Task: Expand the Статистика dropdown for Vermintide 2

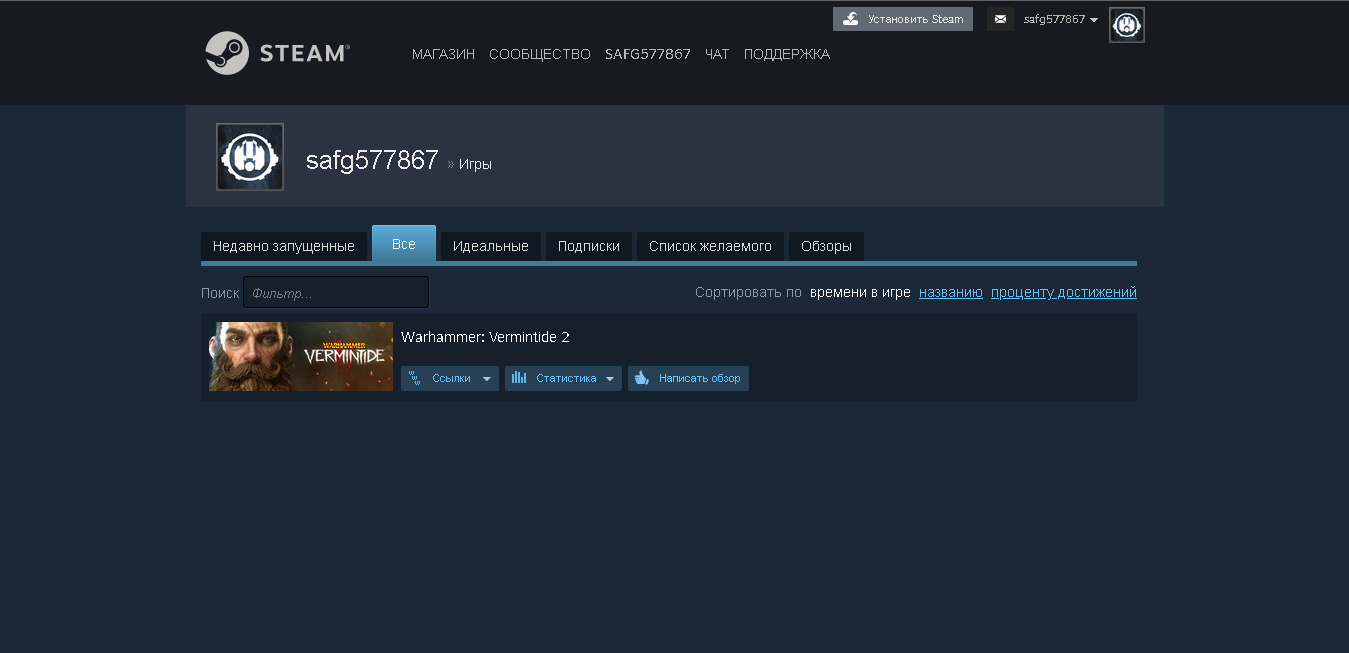Action: click(x=563, y=378)
